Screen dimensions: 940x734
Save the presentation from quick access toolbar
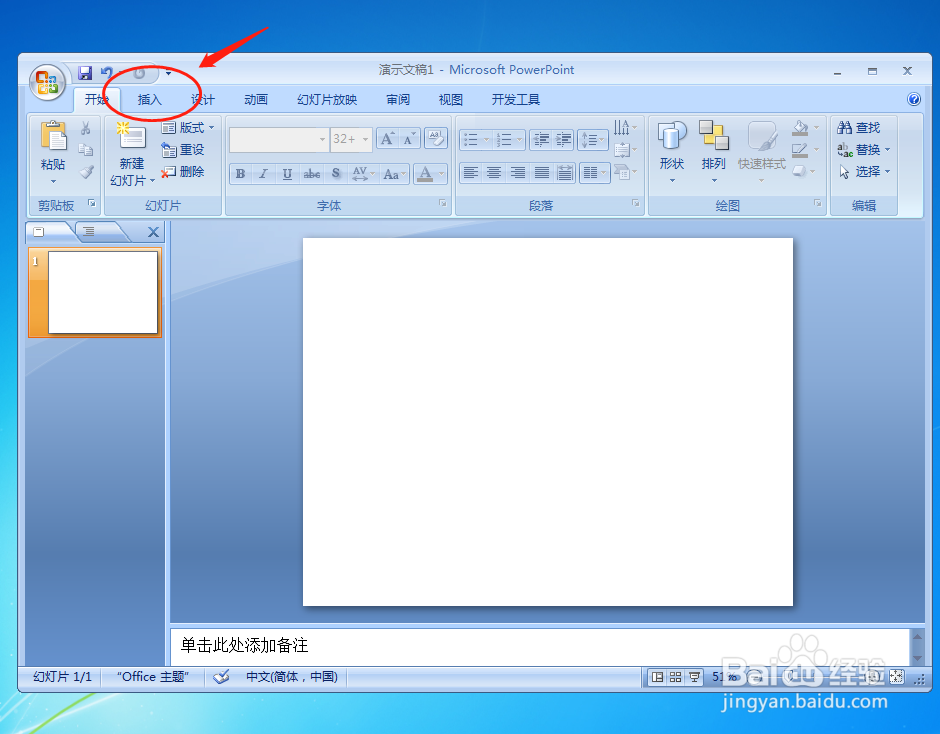coord(85,73)
